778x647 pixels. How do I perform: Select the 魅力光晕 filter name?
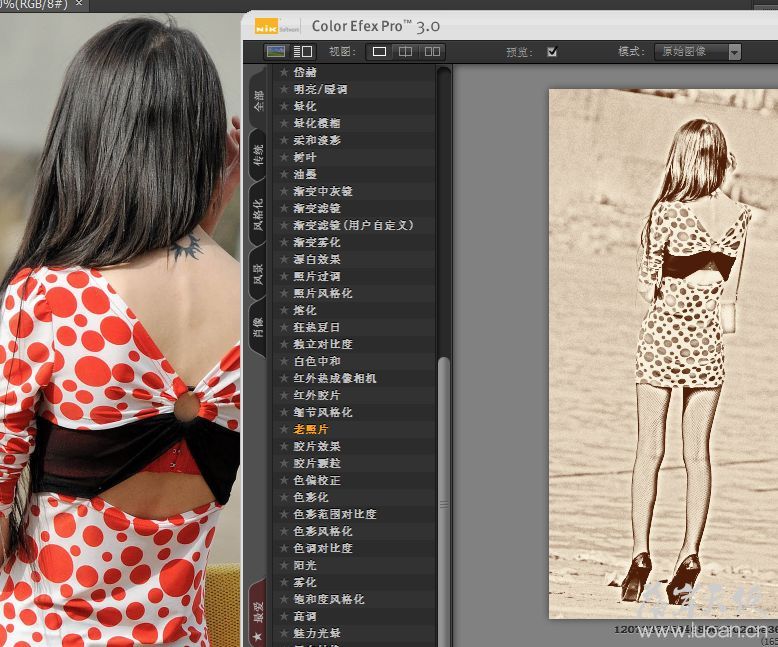click(317, 633)
